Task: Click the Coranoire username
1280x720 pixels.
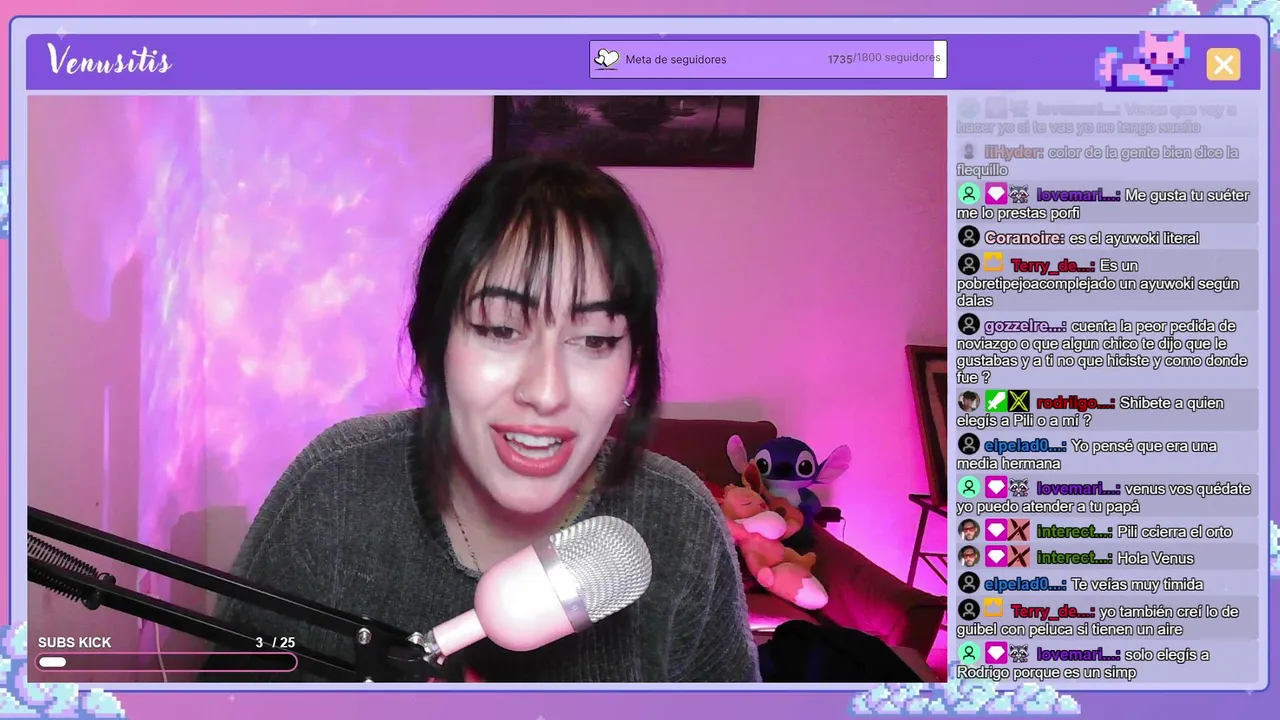Action: coord(1025,238)
